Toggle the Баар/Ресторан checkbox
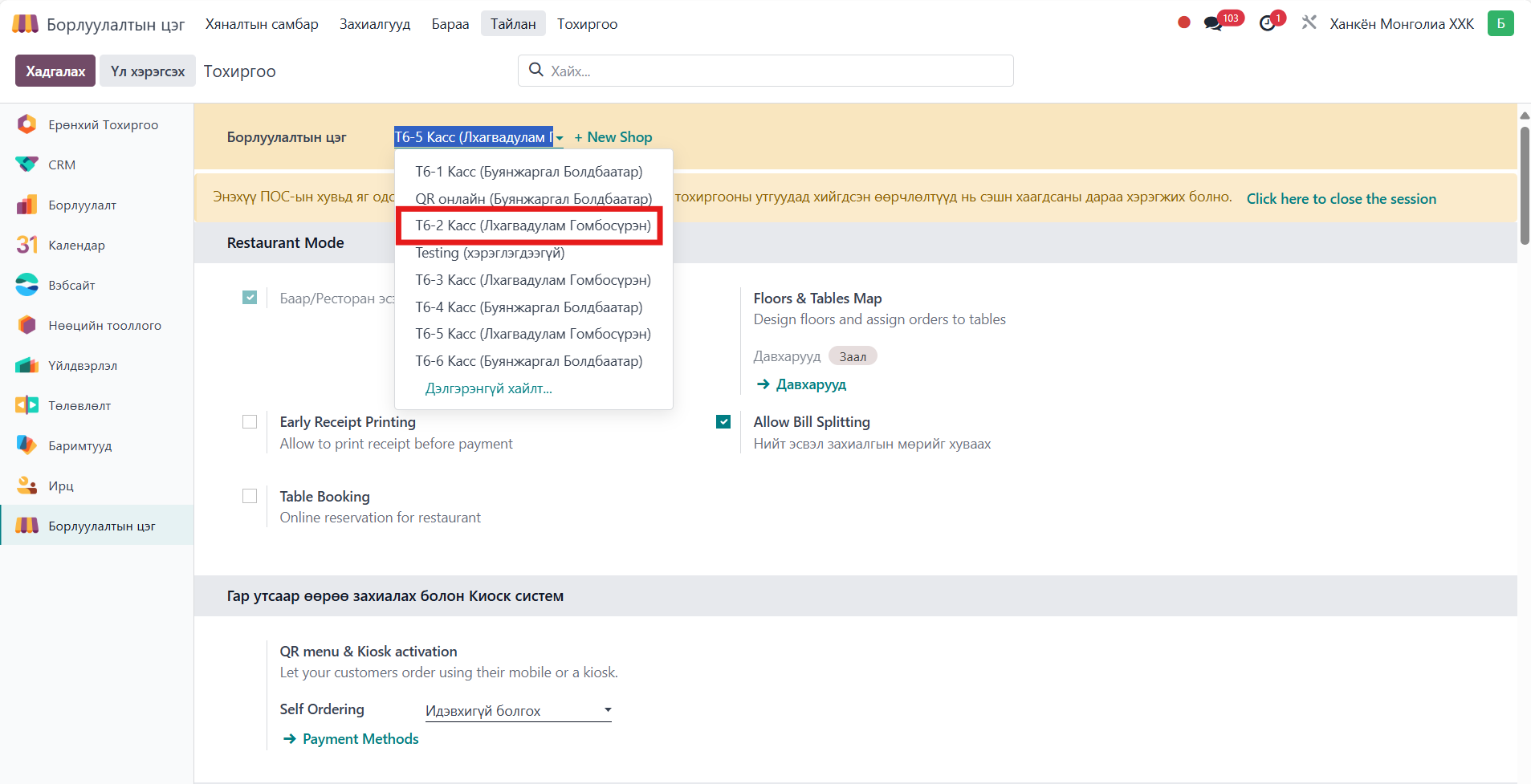Screen dimensions: 1531x784 point(250,298)
